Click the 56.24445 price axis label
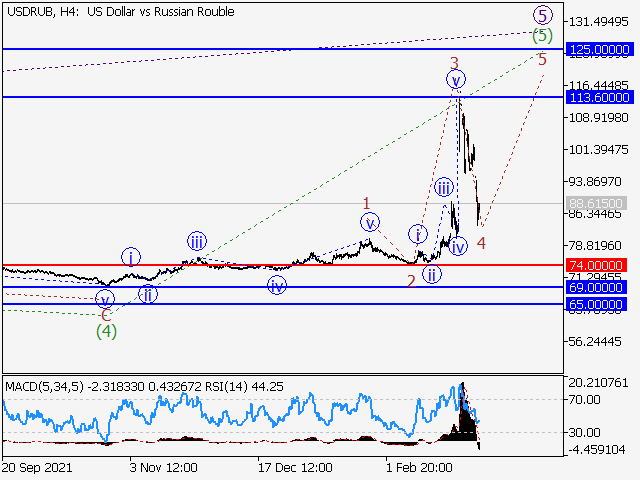 point(595,341)
